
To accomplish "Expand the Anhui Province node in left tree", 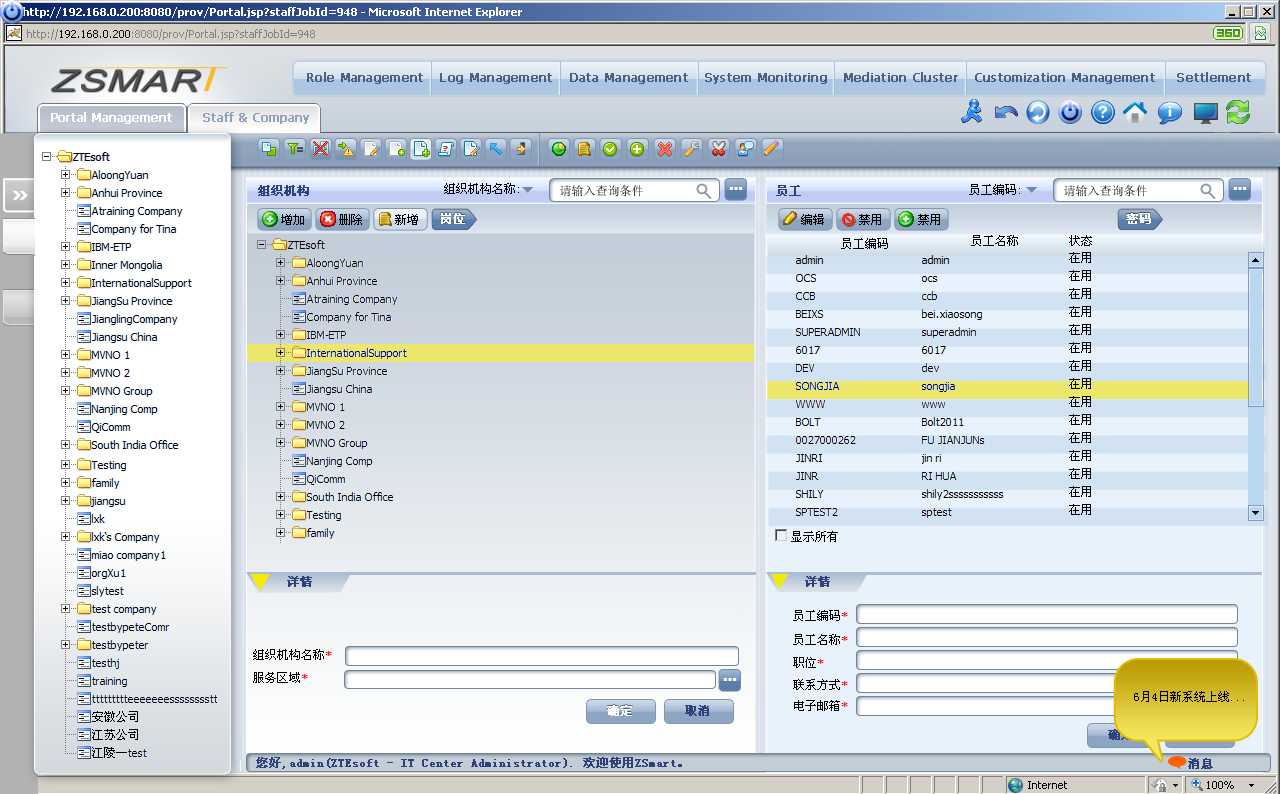I will pos(66,193).
